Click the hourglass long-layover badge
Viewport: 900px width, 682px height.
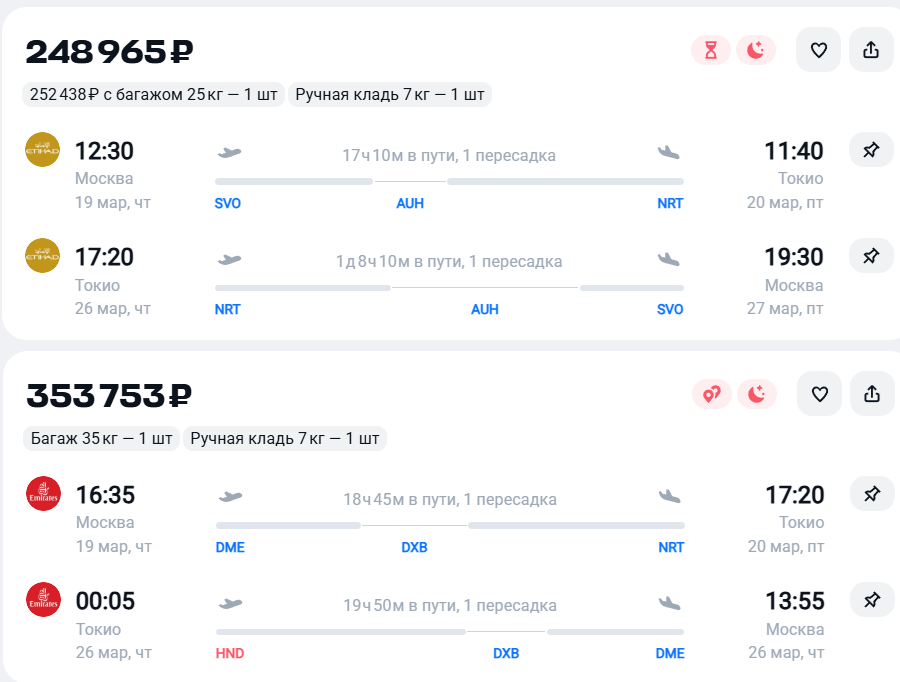pyautogui.click(x=711, y=50)
